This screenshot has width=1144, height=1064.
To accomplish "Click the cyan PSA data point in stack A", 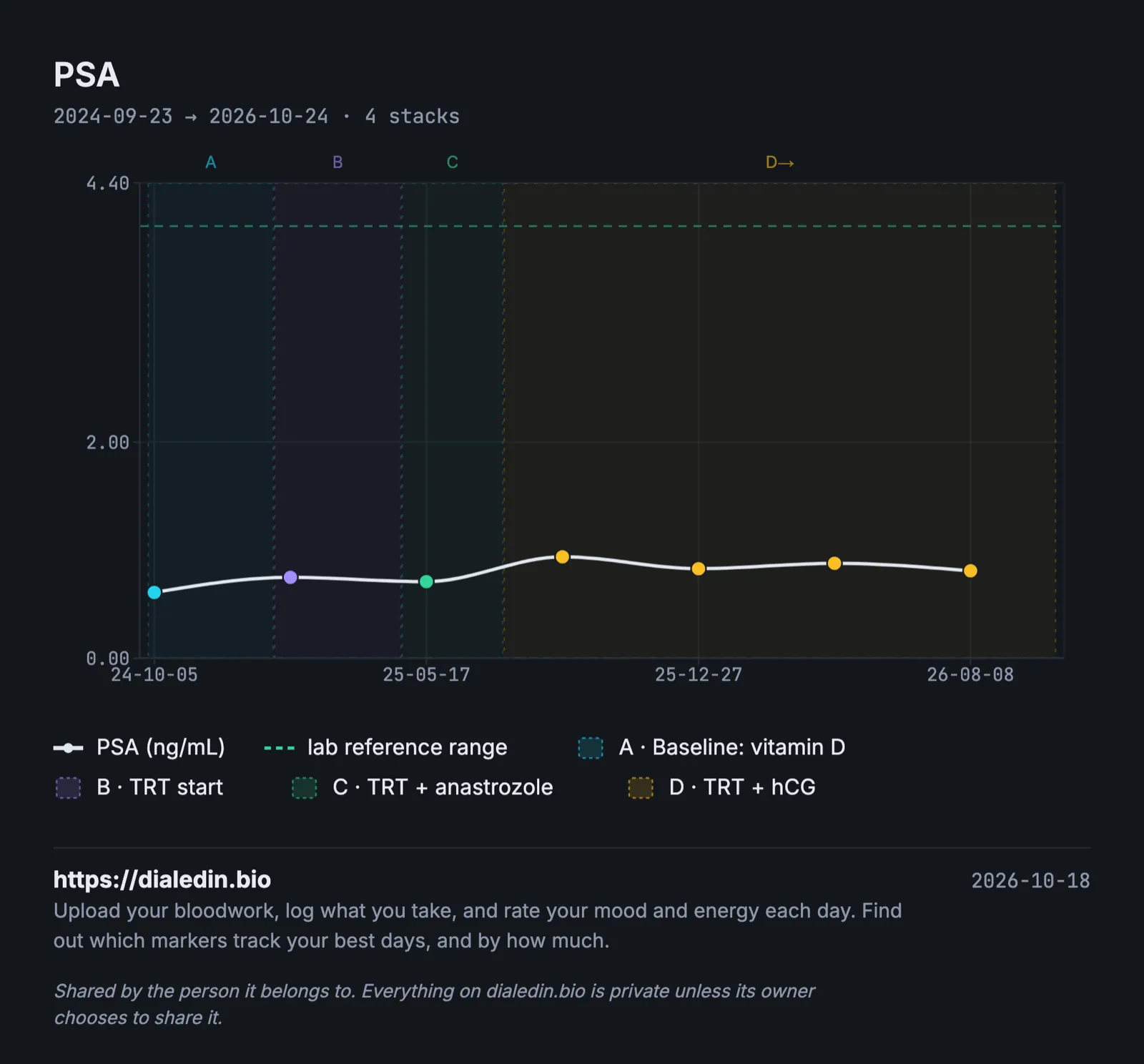I will pyautogui.click(x=154, y=592).
